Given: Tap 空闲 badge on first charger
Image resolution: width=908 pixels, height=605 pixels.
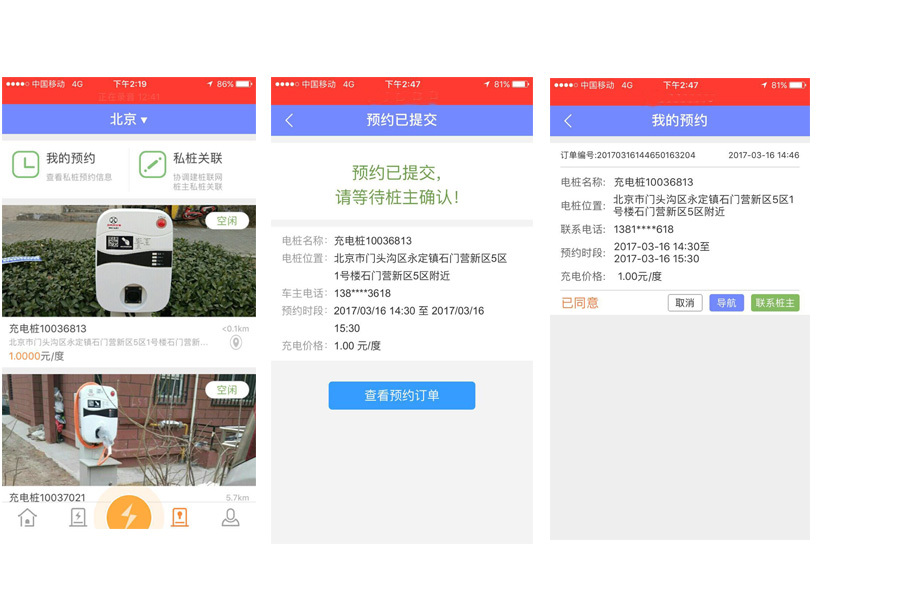Looking at the screenshot, I should tap(227, 221).
